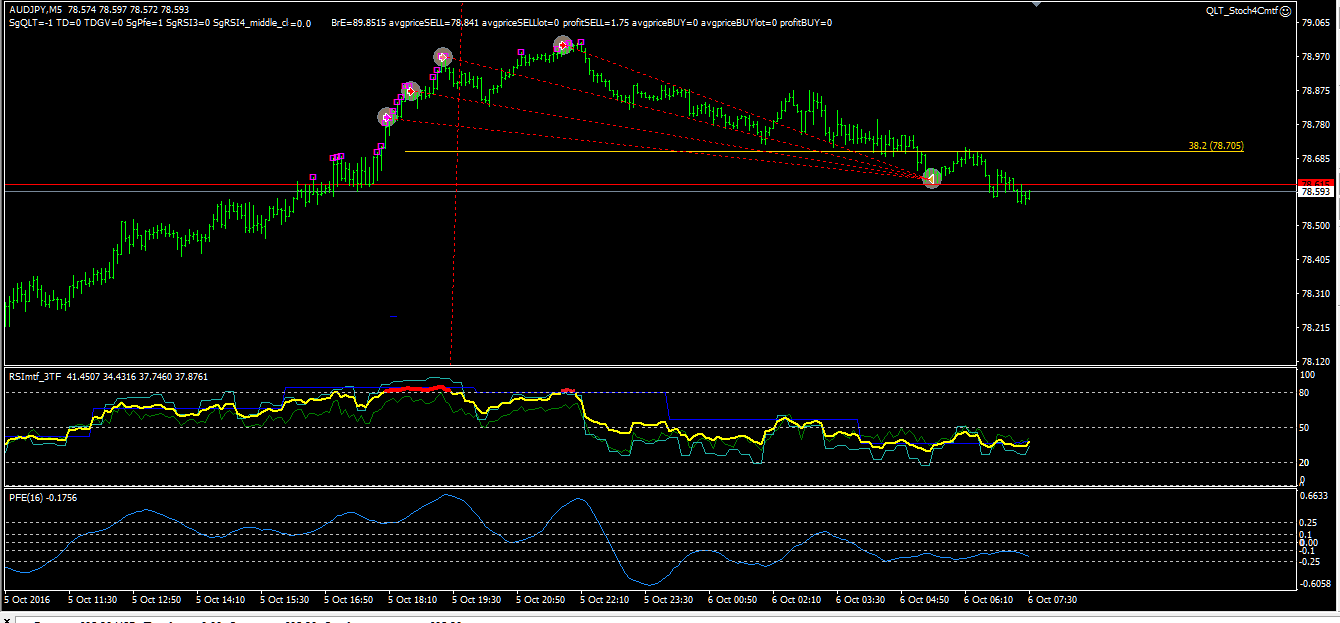The image size is (1340, 623).
Task: Click the PFE scale value -0.6058
Action: coord(1314,583)
